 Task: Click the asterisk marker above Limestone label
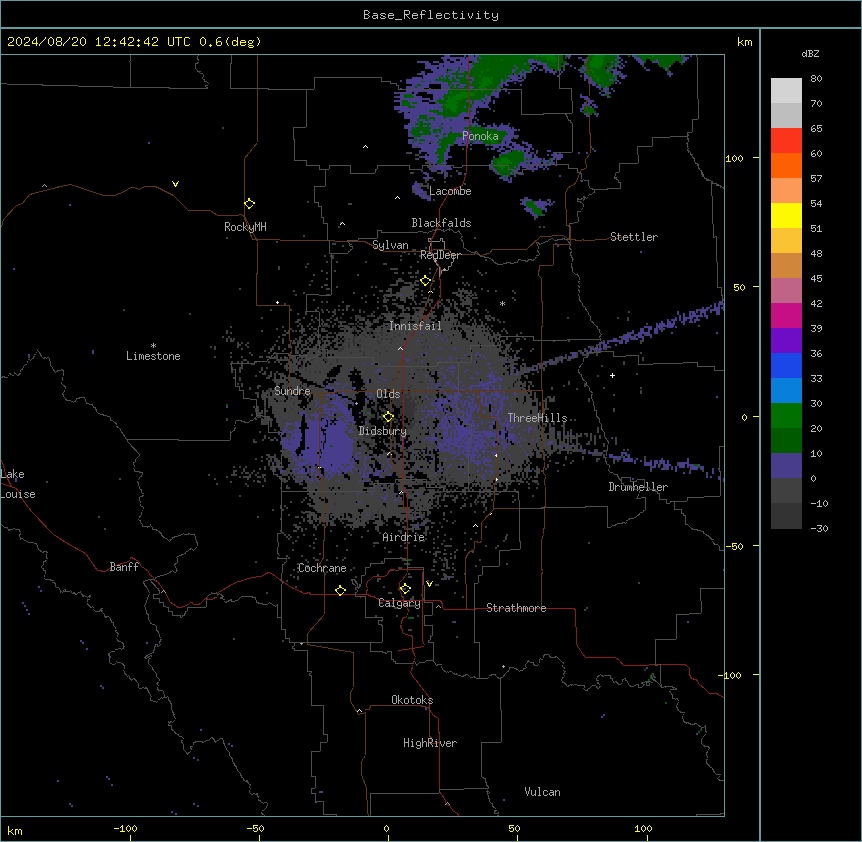pyautogui.click(x=153, y=346)
